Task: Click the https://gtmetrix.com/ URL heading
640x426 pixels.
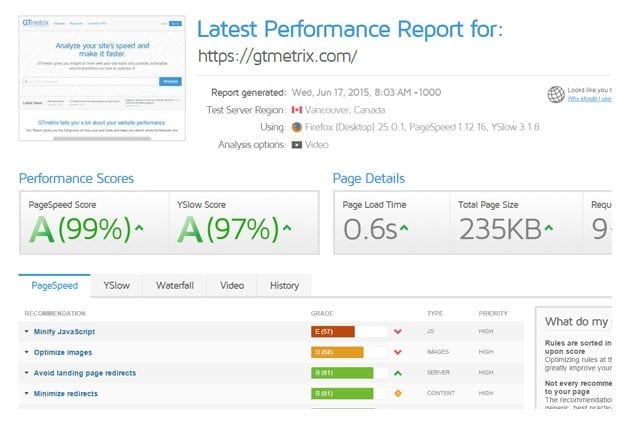Action: tap(278, 56)
